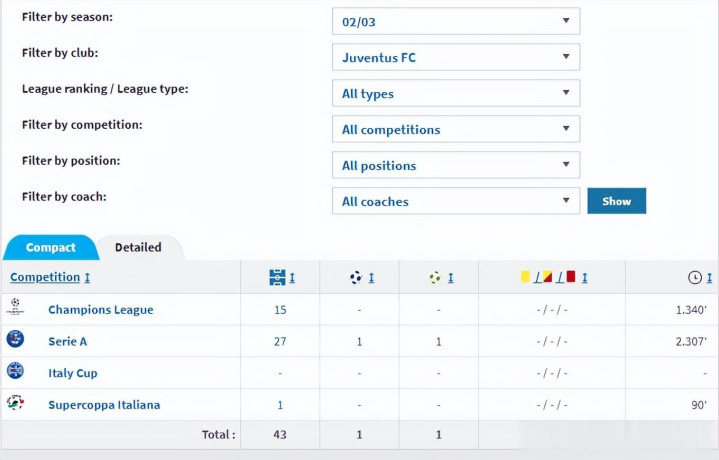Switch to the Detailed tab

[138, 247]
